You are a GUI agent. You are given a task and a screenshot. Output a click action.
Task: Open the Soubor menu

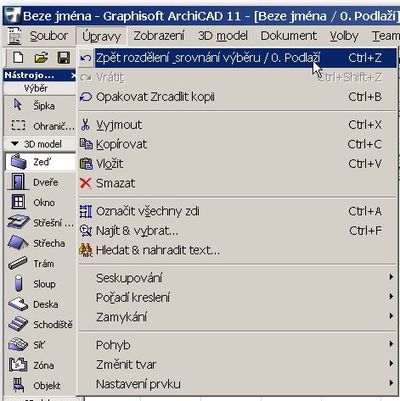(49, 36)
